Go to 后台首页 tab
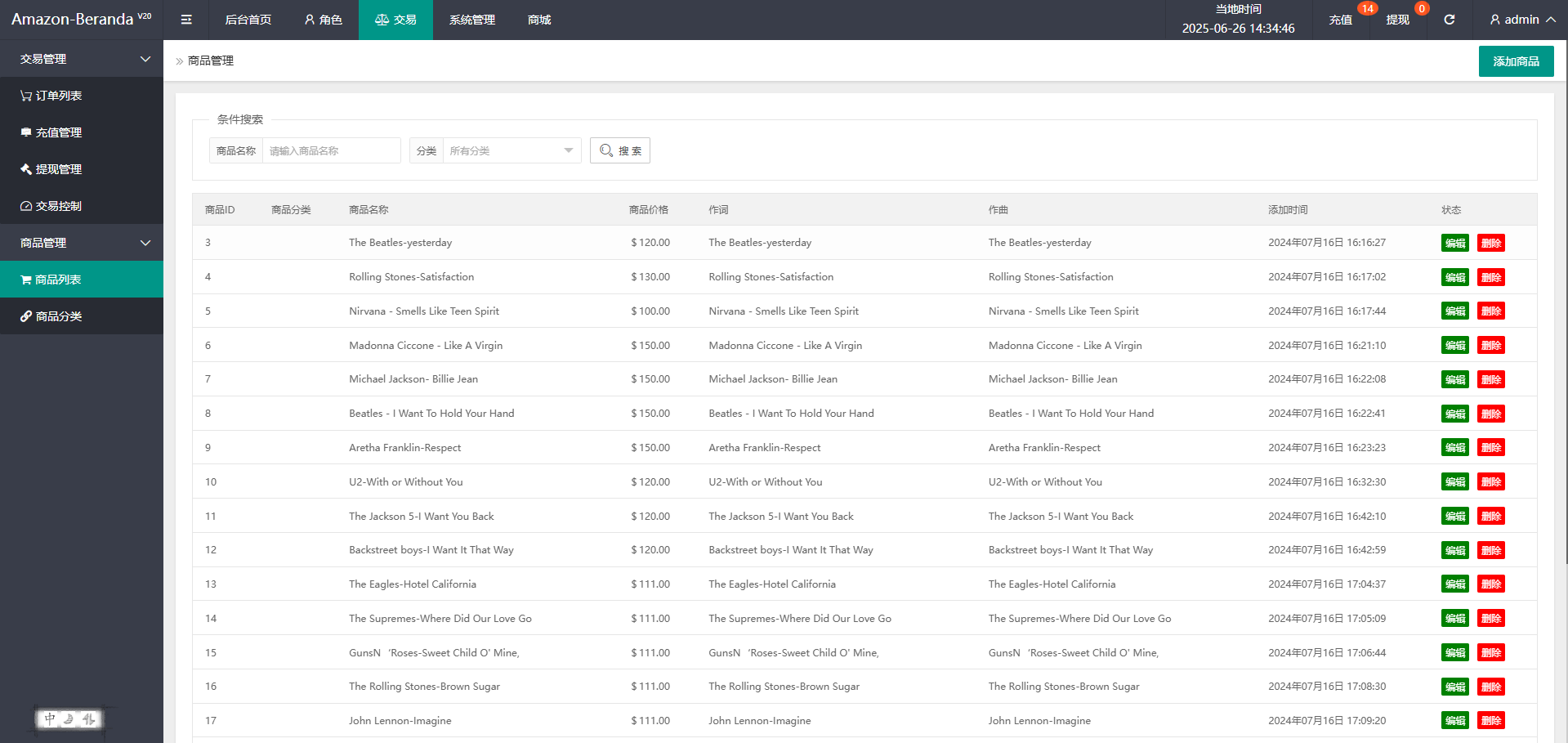 pyautogui.click(x=248, y=20)
